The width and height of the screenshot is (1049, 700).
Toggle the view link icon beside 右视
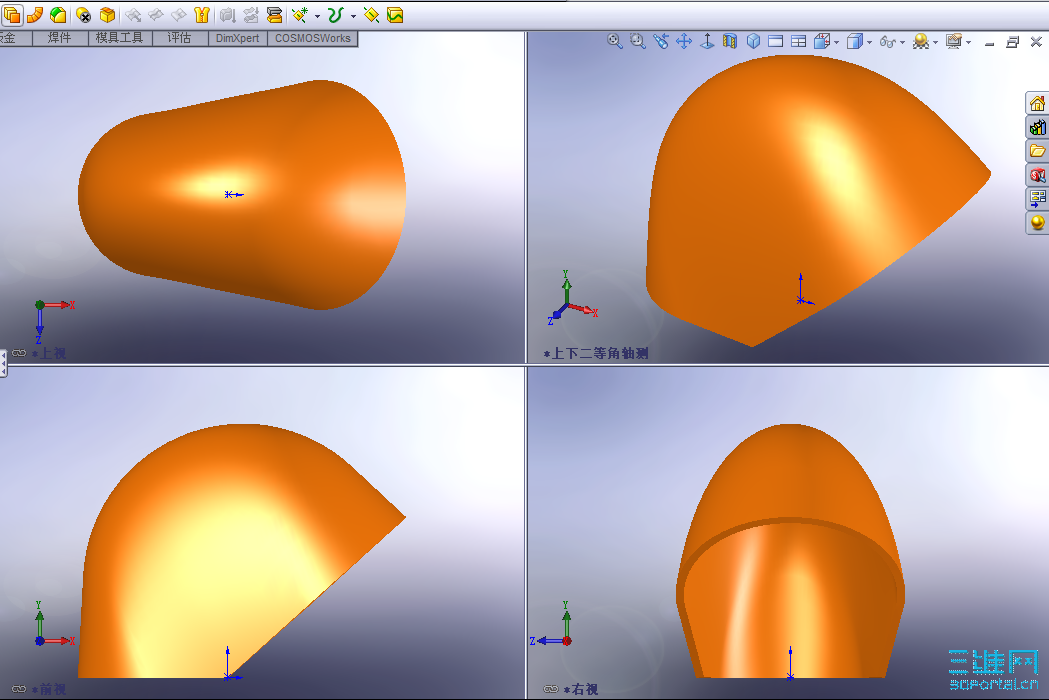[551, 689]
